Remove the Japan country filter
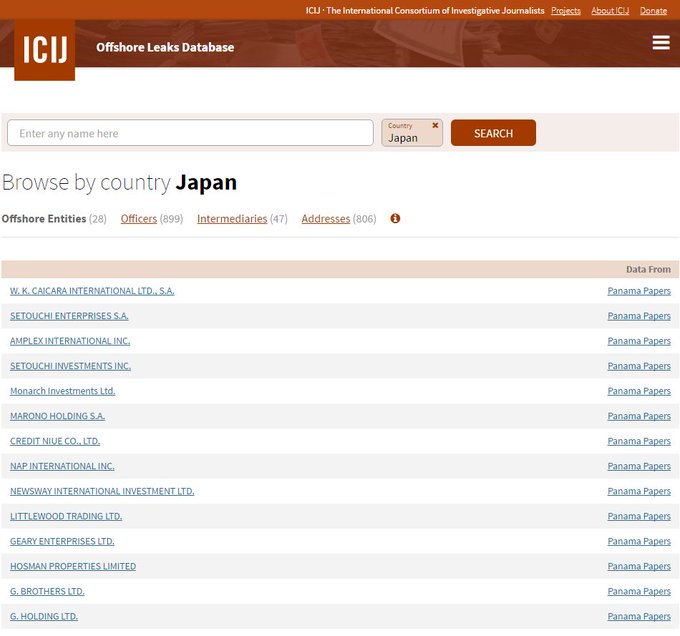Viewport: 680px width, 636px height. (x=435, y=125)
